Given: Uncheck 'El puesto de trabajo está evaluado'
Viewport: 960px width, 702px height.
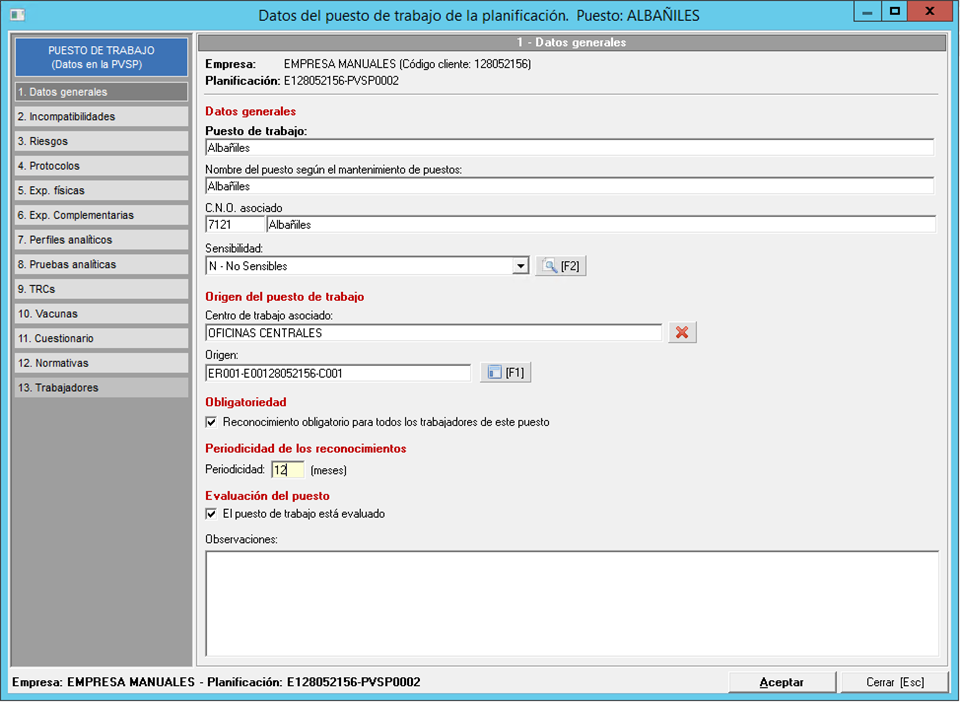Looking at the screenshot, I should point(211,514).
